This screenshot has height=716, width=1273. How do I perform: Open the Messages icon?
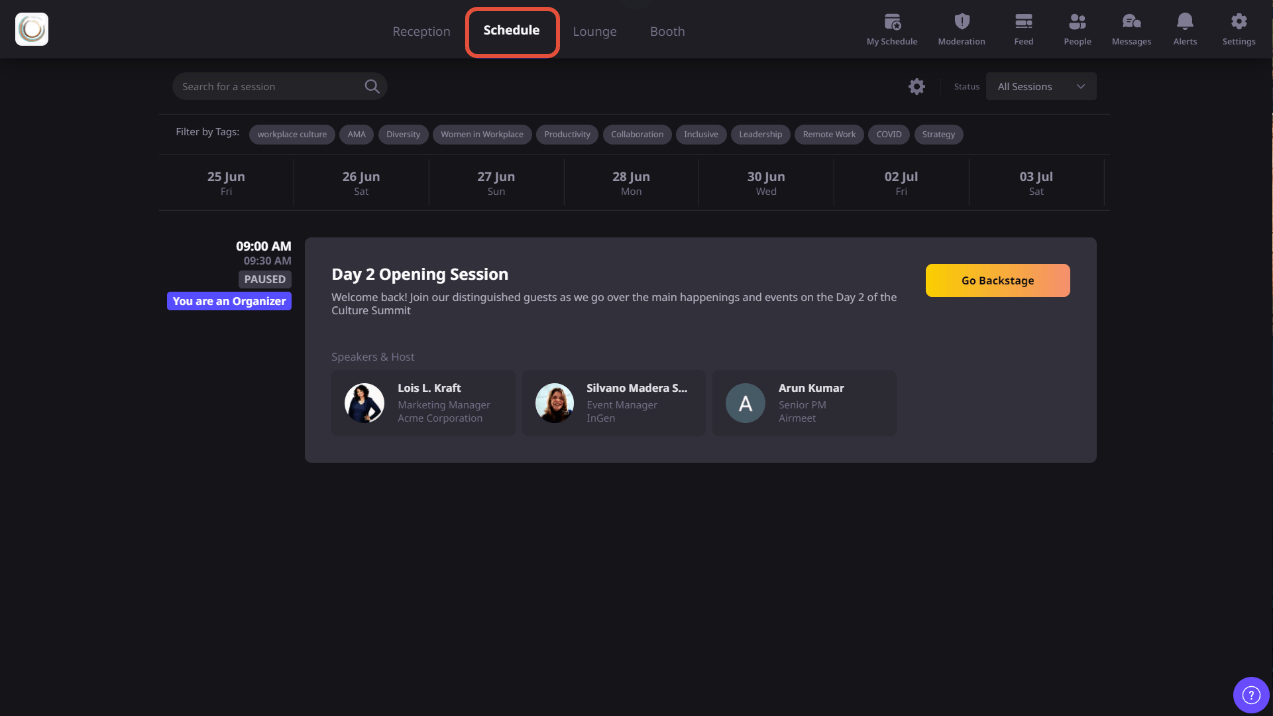(x=1131, y=21)
